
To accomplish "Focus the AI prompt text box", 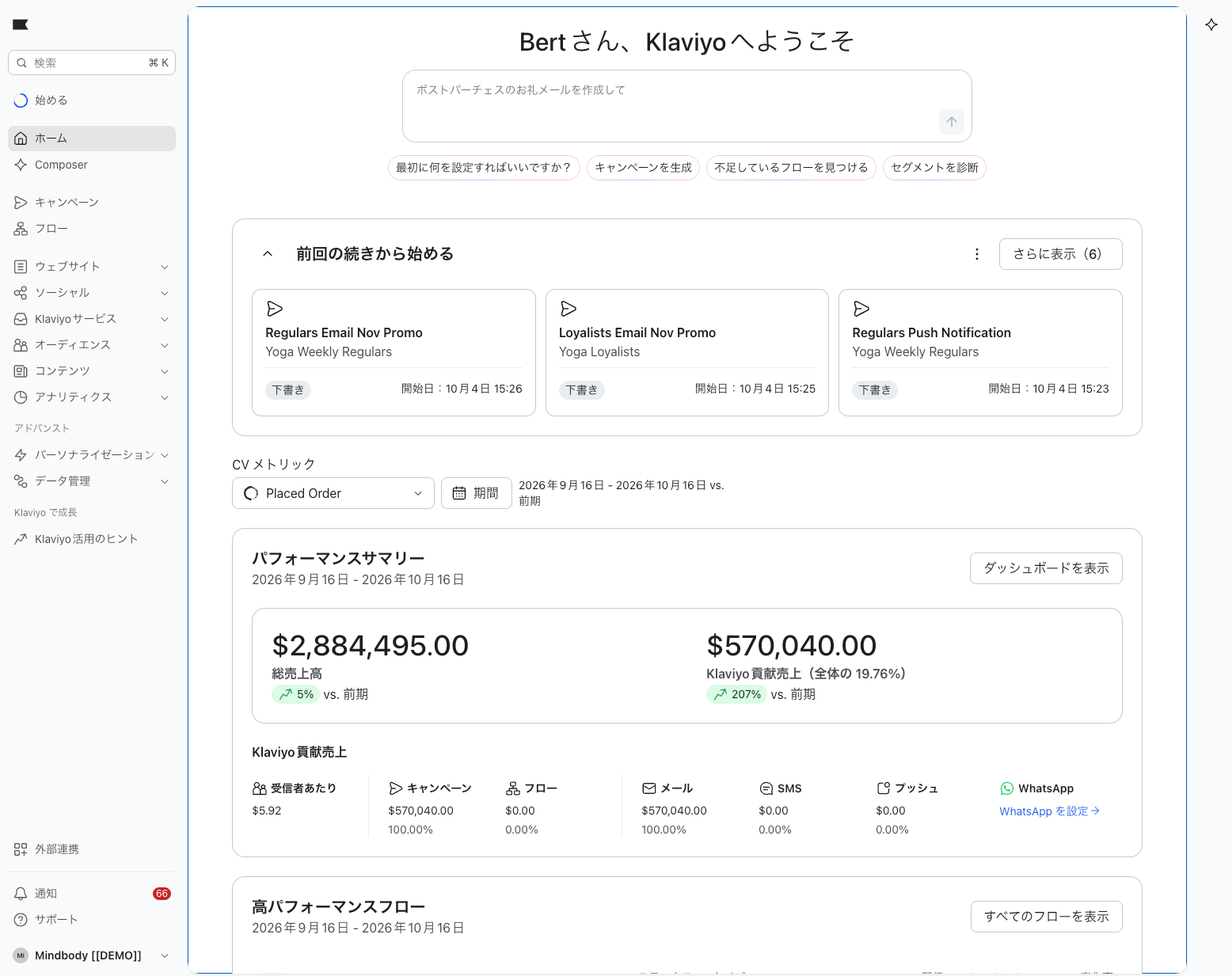I will (687, 106).
